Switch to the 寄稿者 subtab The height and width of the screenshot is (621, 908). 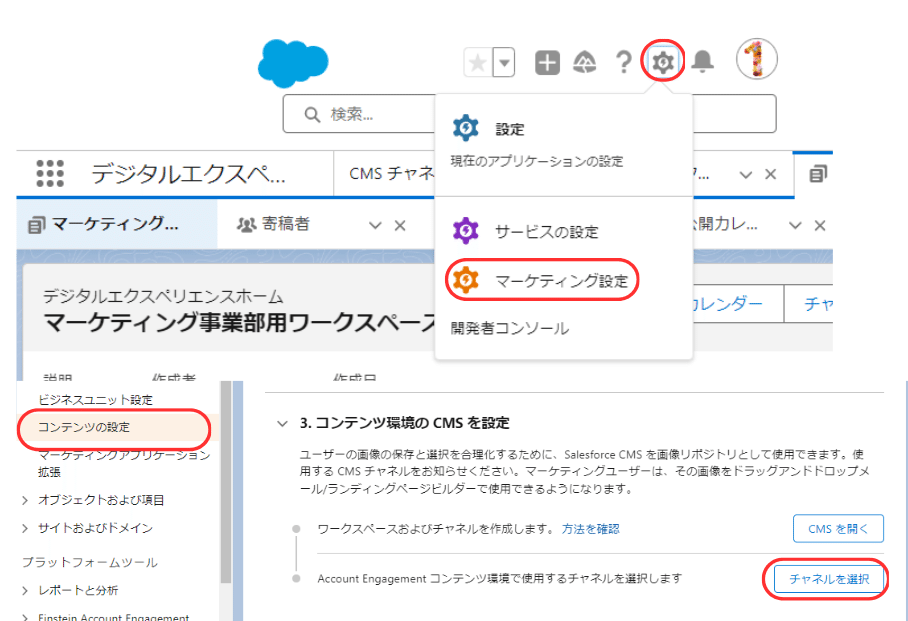(x=285, y=224)
